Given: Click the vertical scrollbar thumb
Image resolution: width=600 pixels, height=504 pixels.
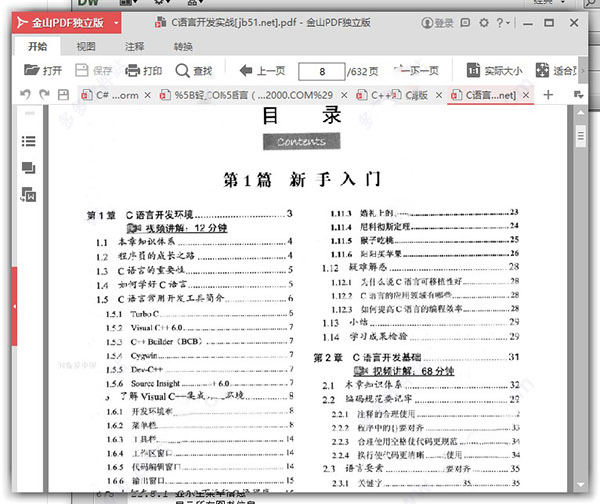Looking at the screenshot, I should 580,136.
